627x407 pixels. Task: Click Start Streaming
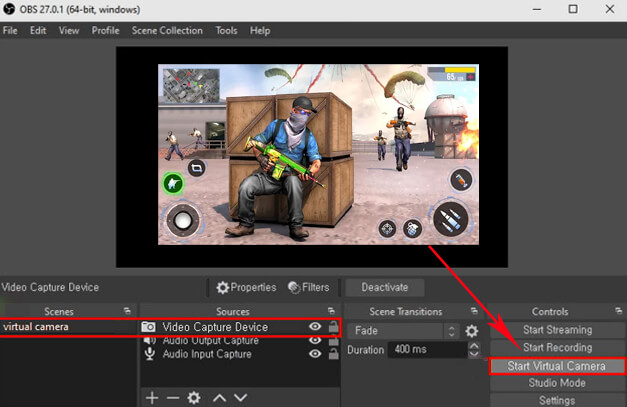(x=557, y=330)
